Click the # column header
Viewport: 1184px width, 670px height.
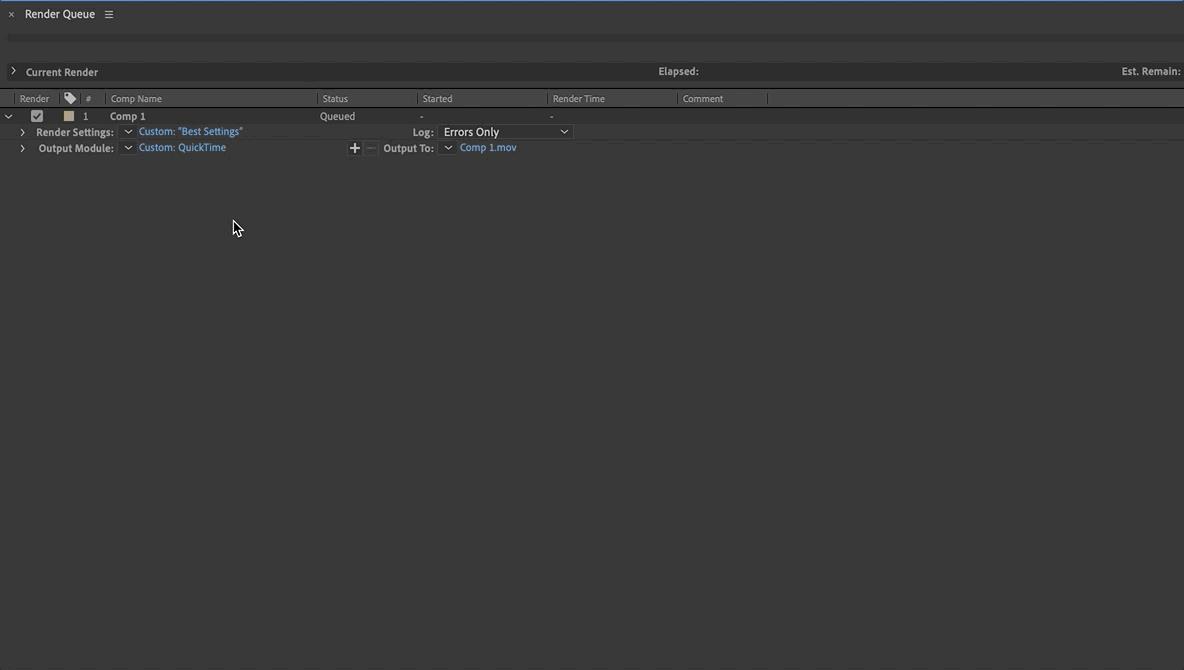pos(88,99)
